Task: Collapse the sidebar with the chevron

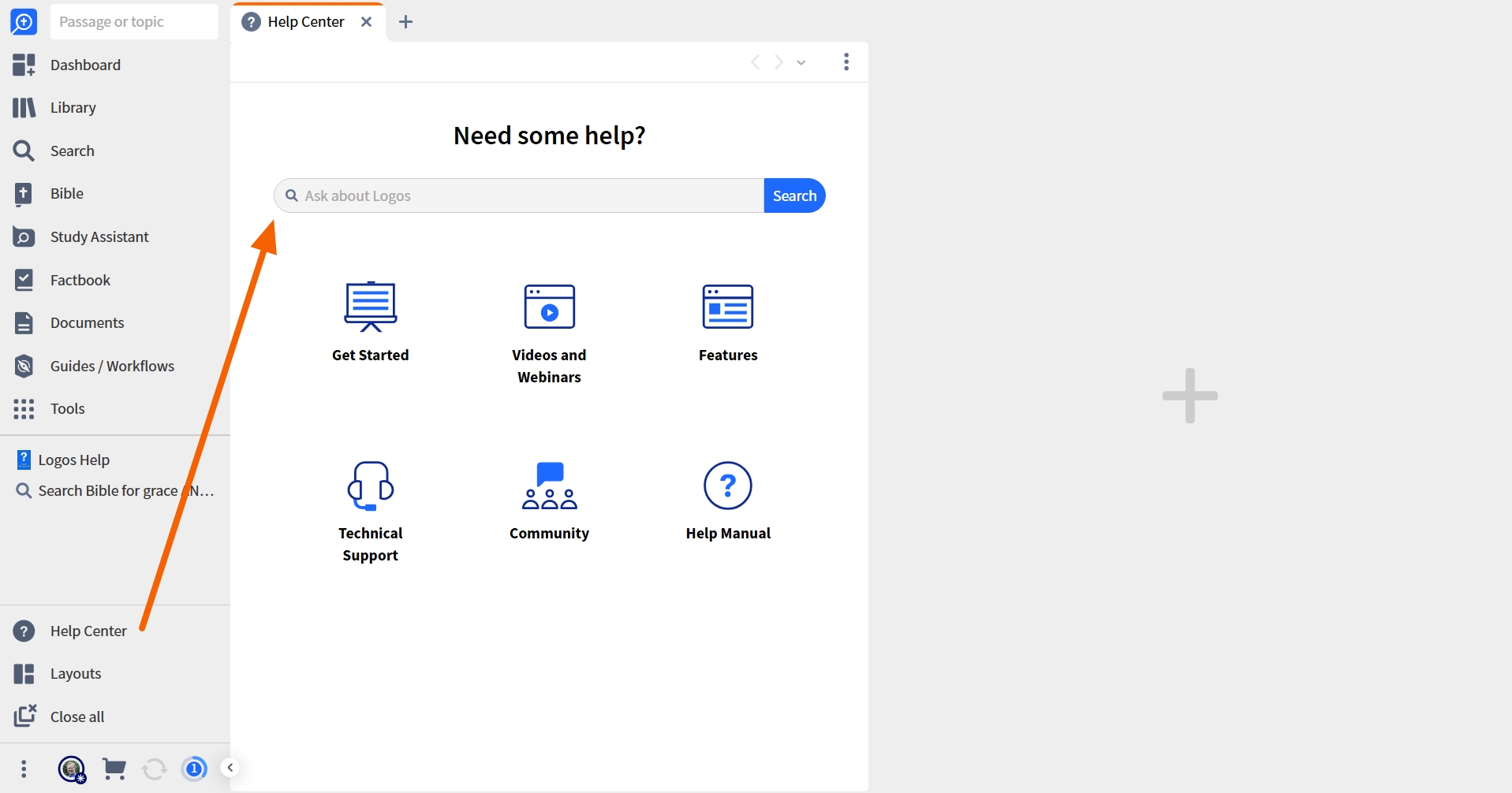Action: pos(230,767)
